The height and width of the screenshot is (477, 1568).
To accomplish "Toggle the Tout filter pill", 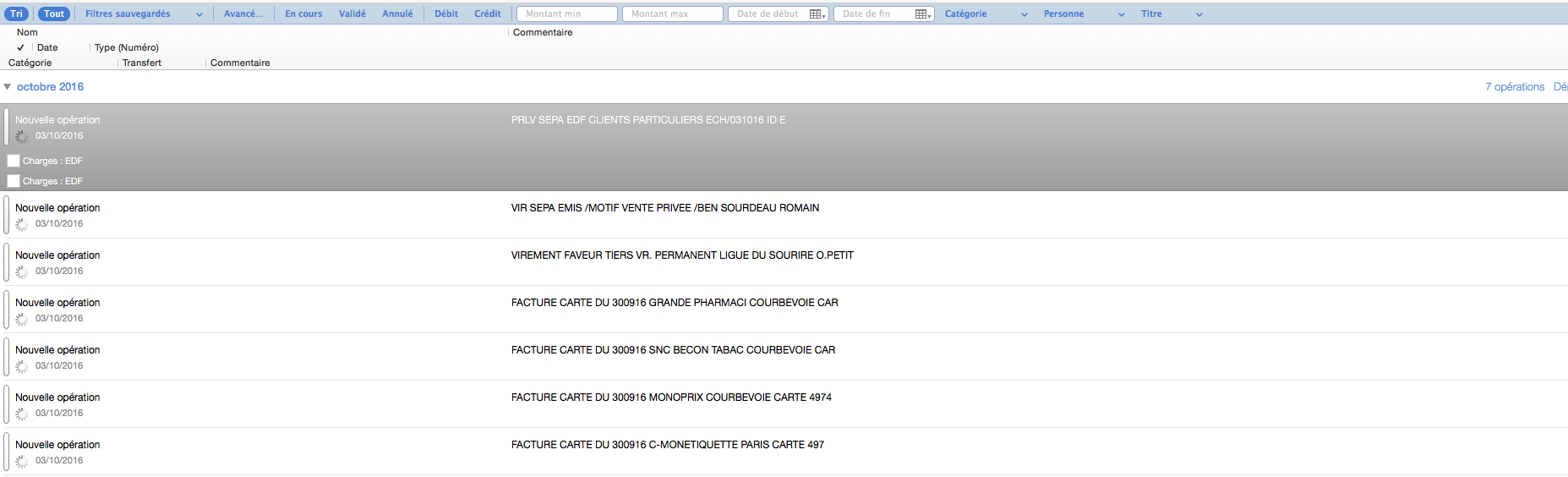I will click(54, 14).
